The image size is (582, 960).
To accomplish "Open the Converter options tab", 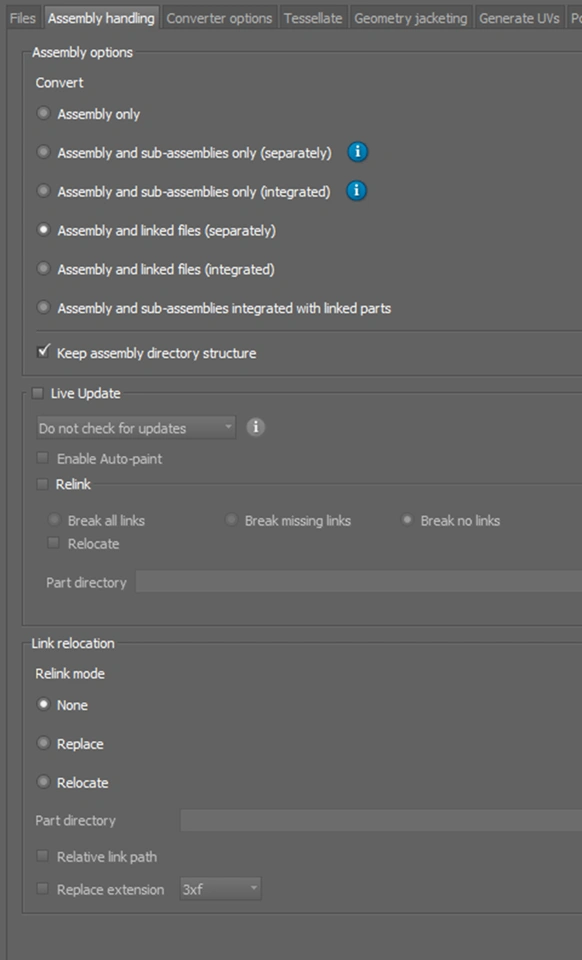I will [x=219, y=18].
